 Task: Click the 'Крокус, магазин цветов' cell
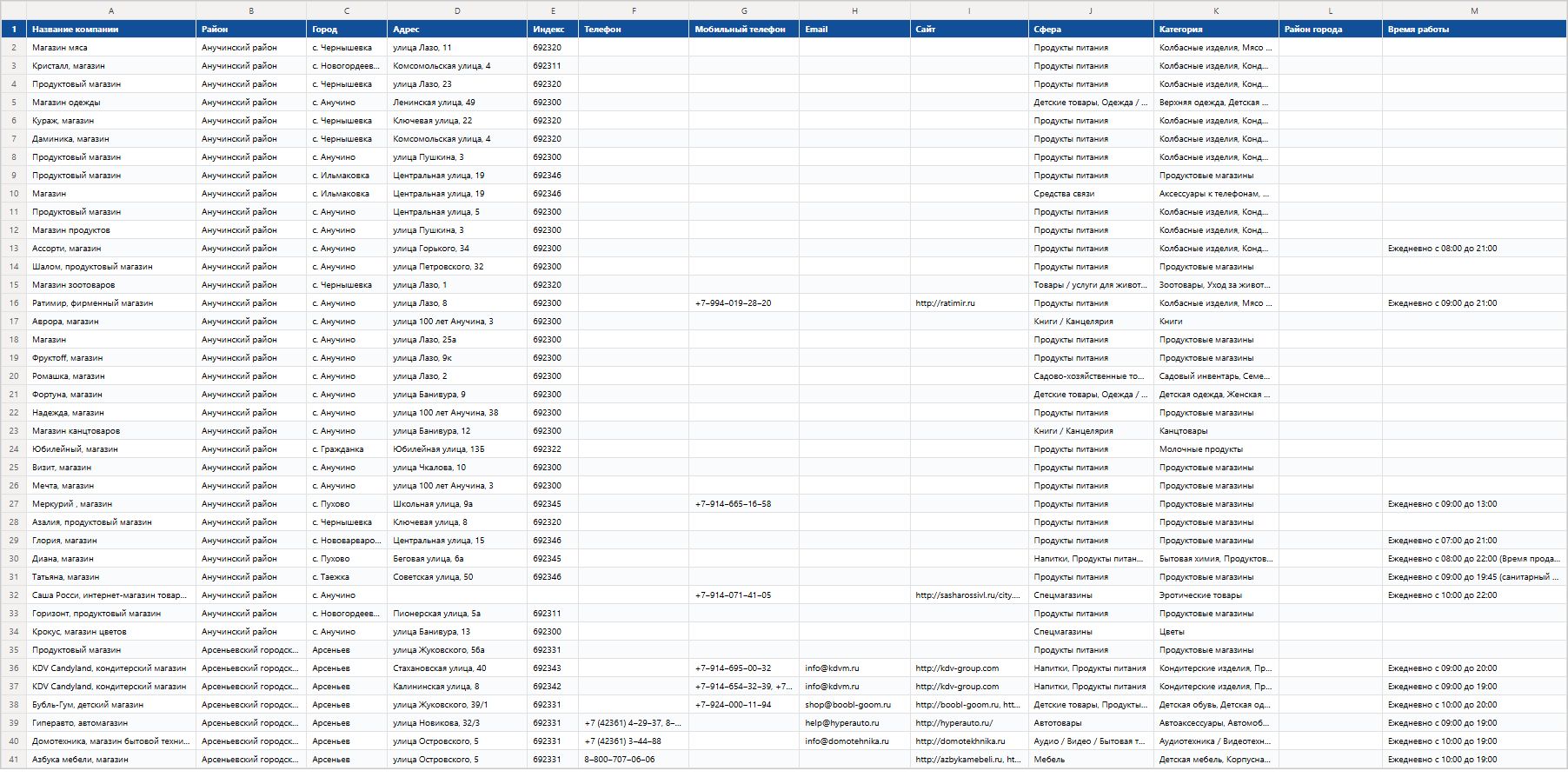coord(111,632)
